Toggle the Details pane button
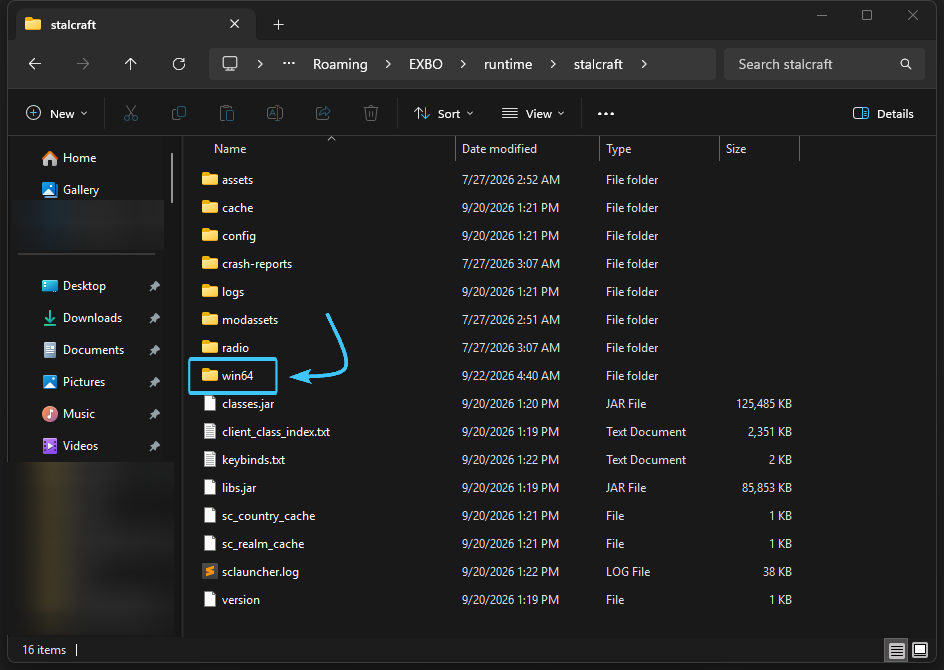This screenshot has width=944, height=670. coord(883,114)
